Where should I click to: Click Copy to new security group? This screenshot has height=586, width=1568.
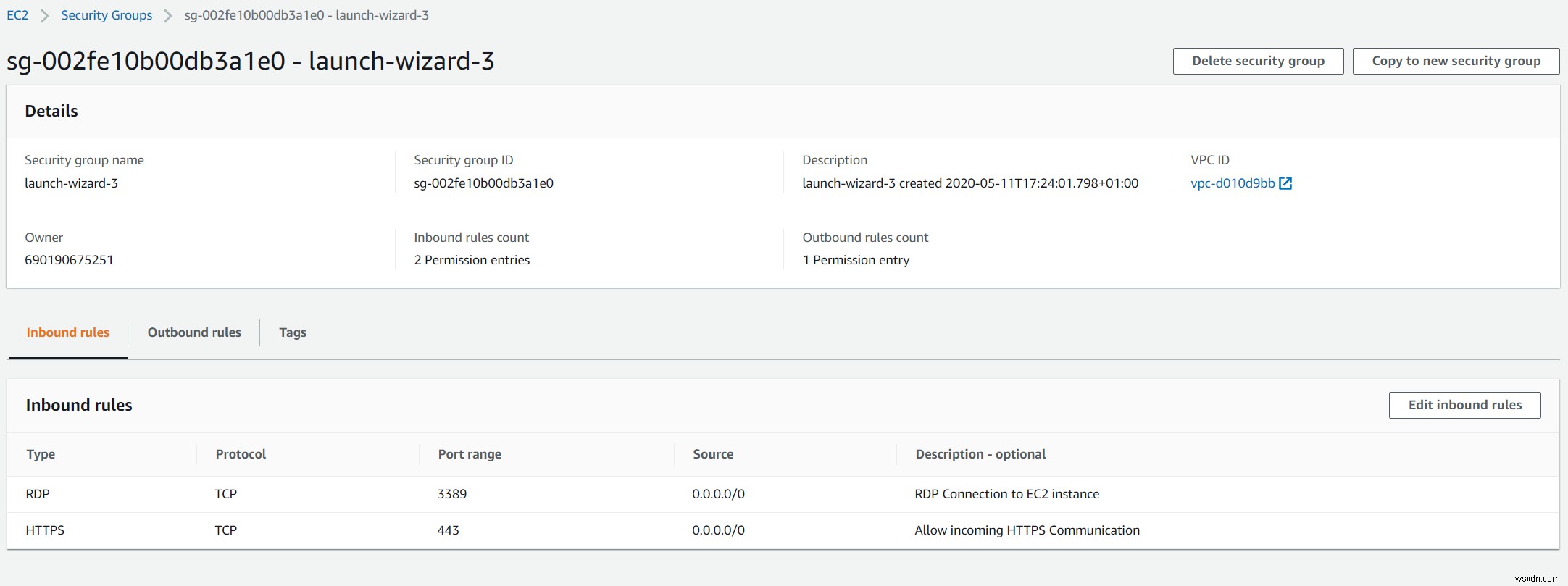pyautogui.click(x=1456, y=61)
